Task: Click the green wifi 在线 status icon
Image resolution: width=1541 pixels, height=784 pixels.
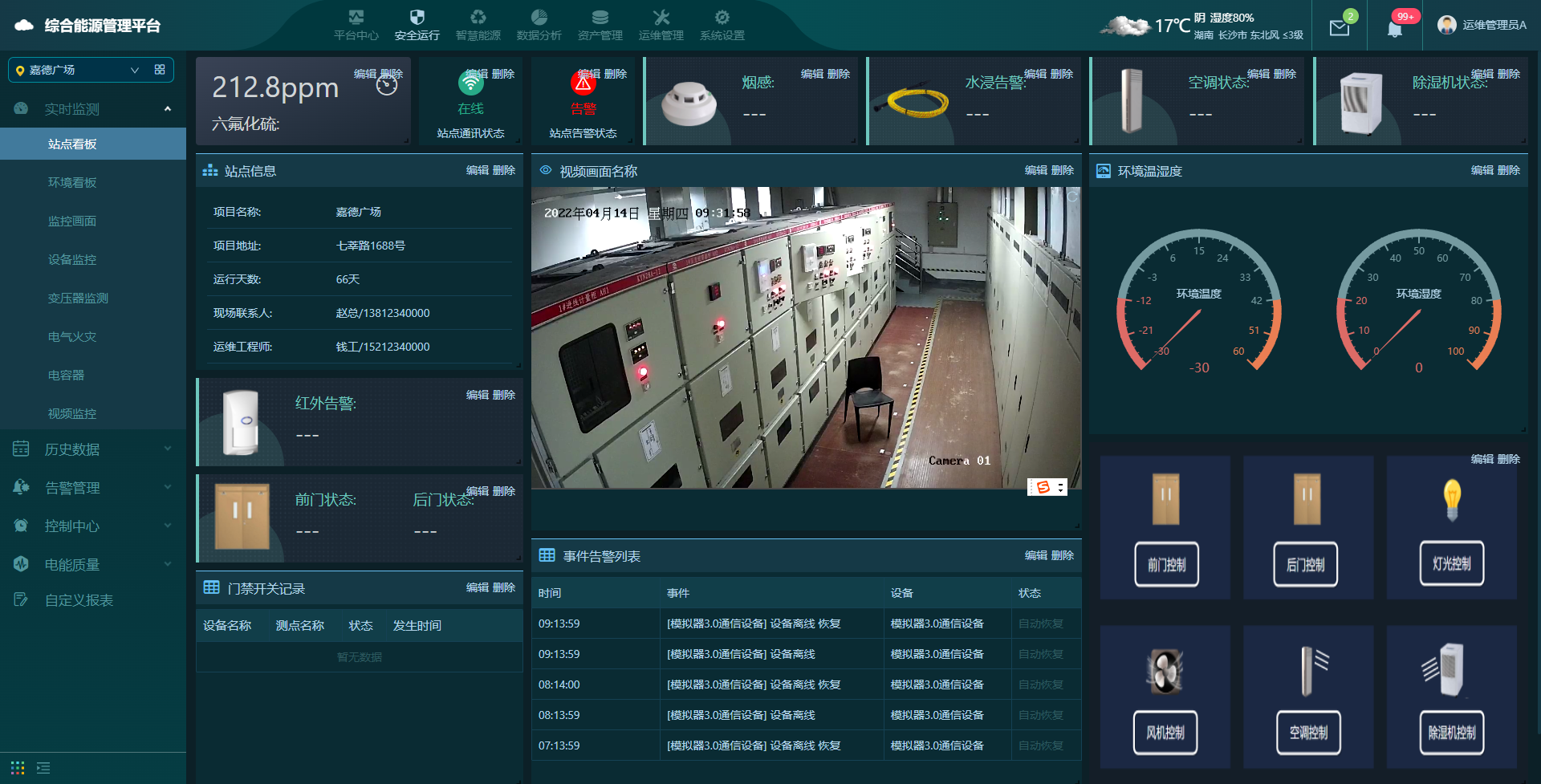Action: 471,83
